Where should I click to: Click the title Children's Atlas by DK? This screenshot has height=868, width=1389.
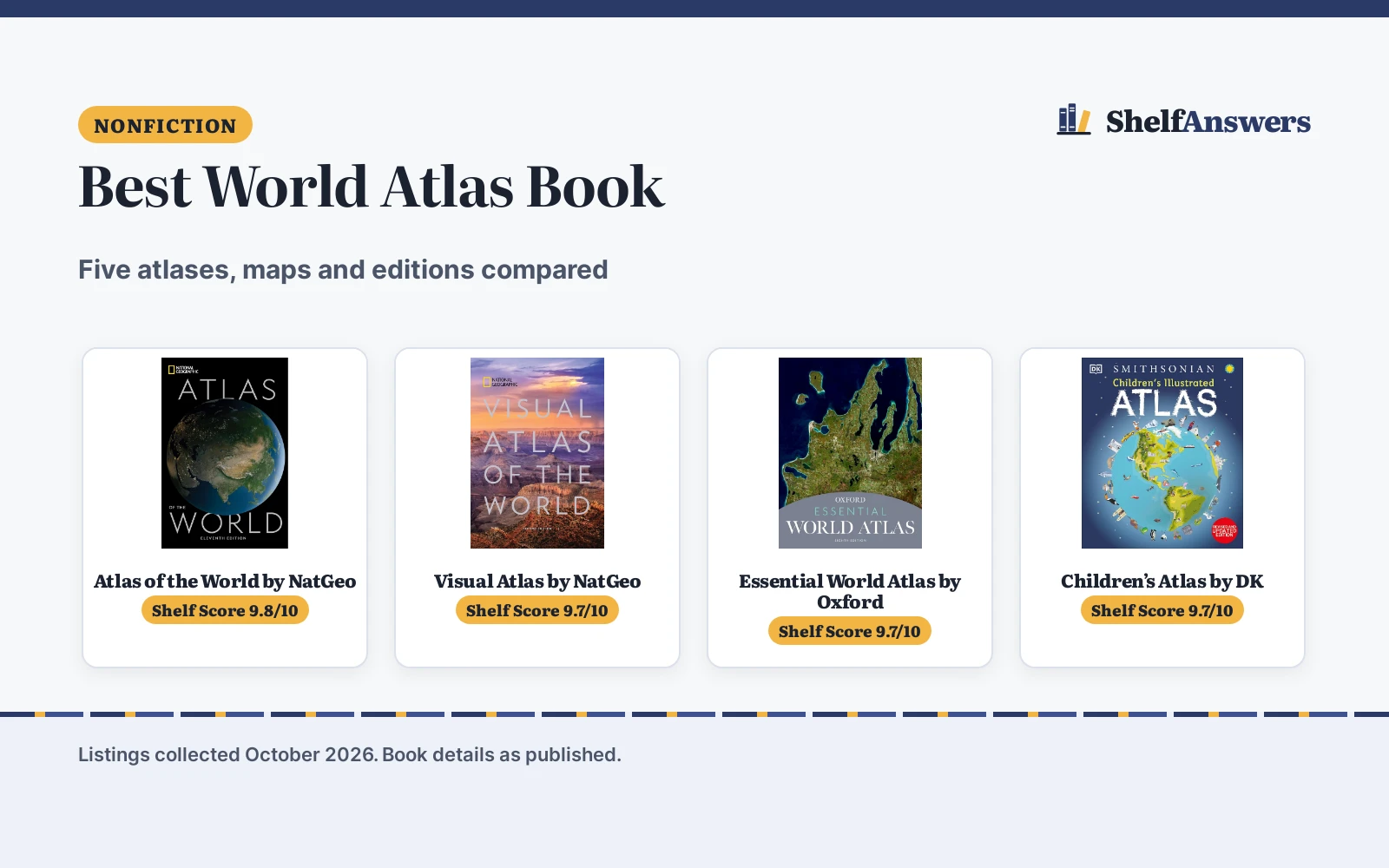(x=1162, y=582)
